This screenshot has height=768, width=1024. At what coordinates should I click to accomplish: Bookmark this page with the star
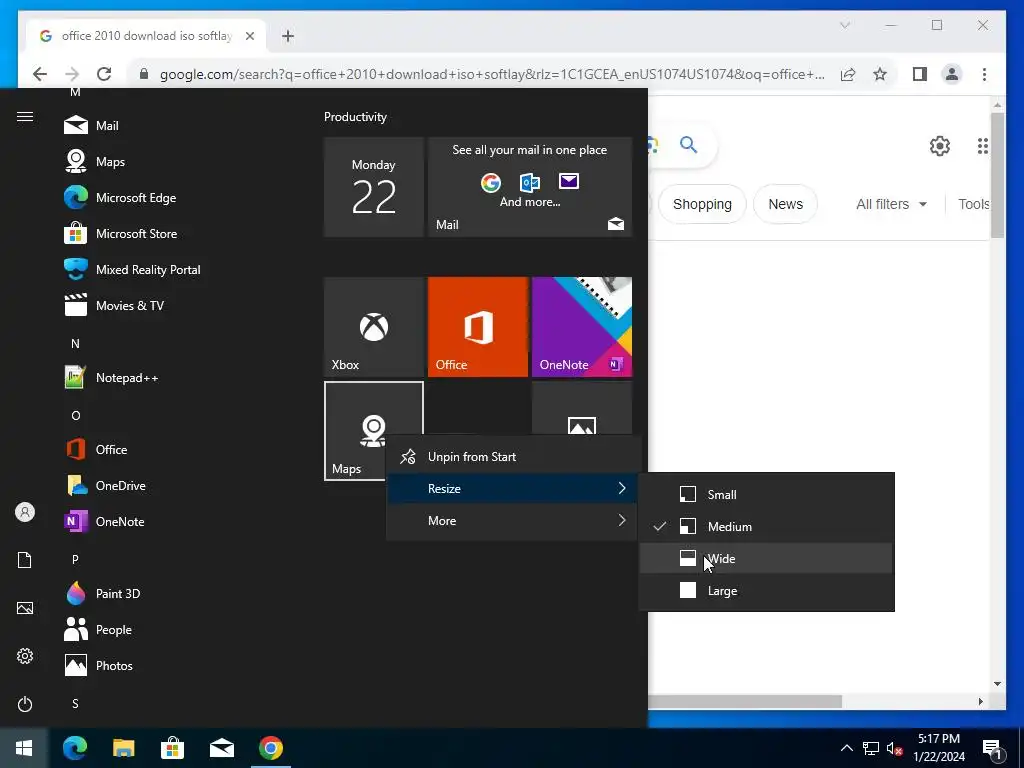[x=880, y=74]
